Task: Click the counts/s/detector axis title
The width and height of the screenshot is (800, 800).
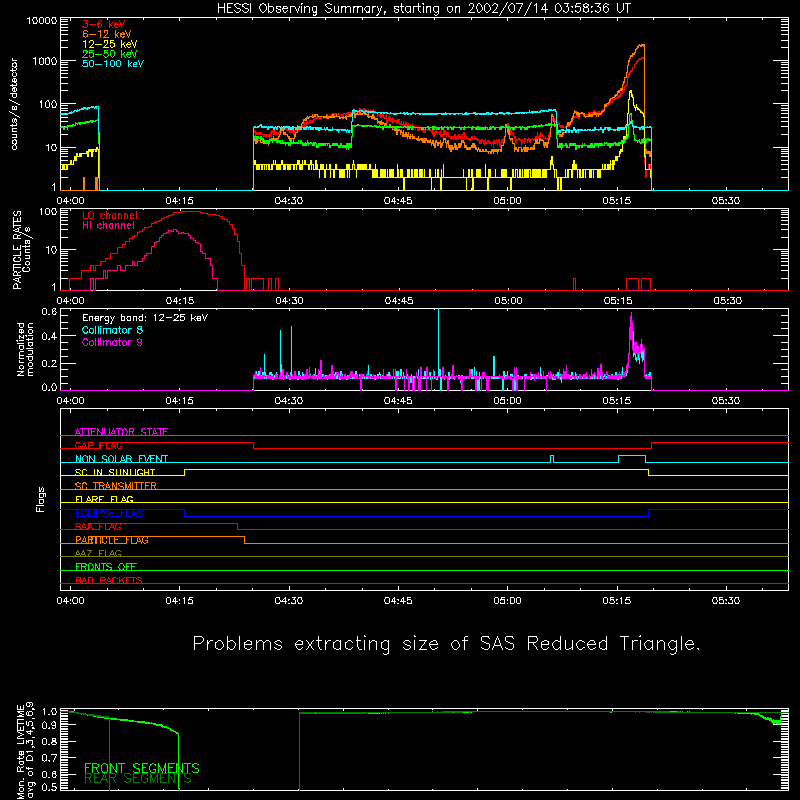Action: click(x=14, y=104)
